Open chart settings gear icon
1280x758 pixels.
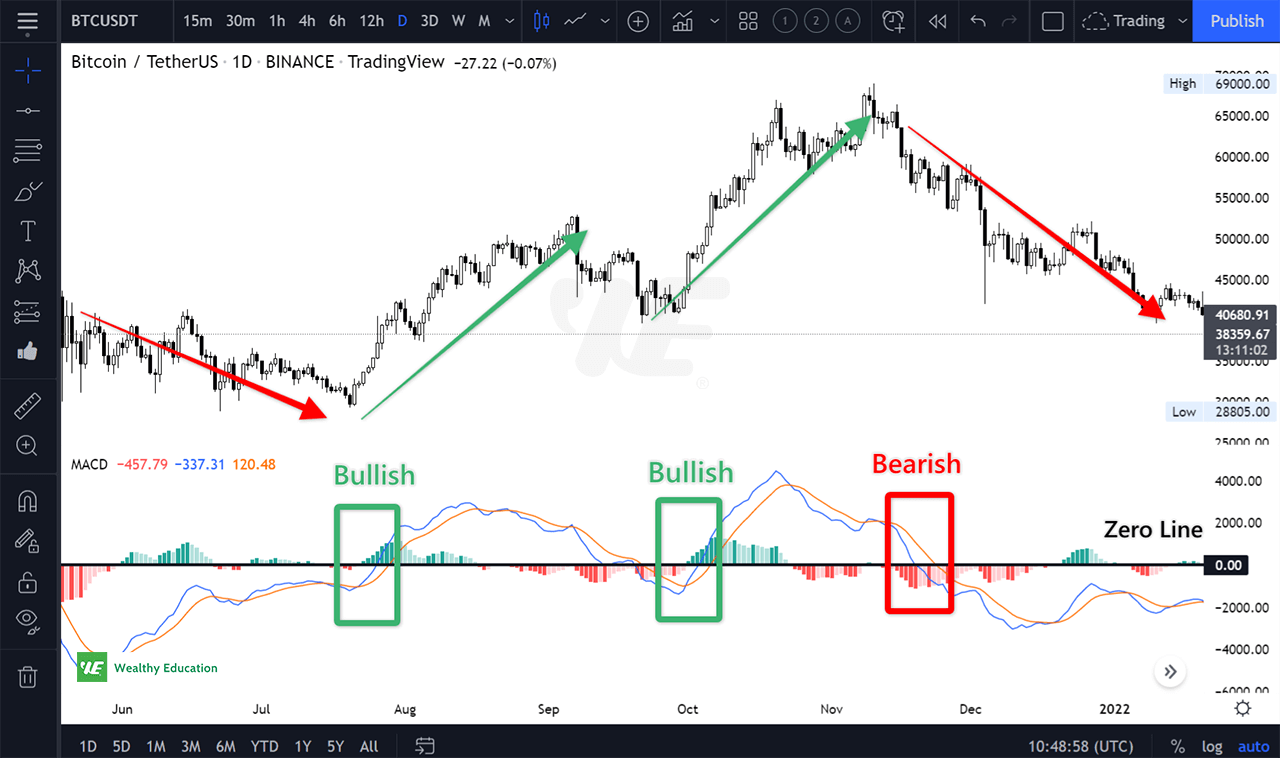(1243, 708)
